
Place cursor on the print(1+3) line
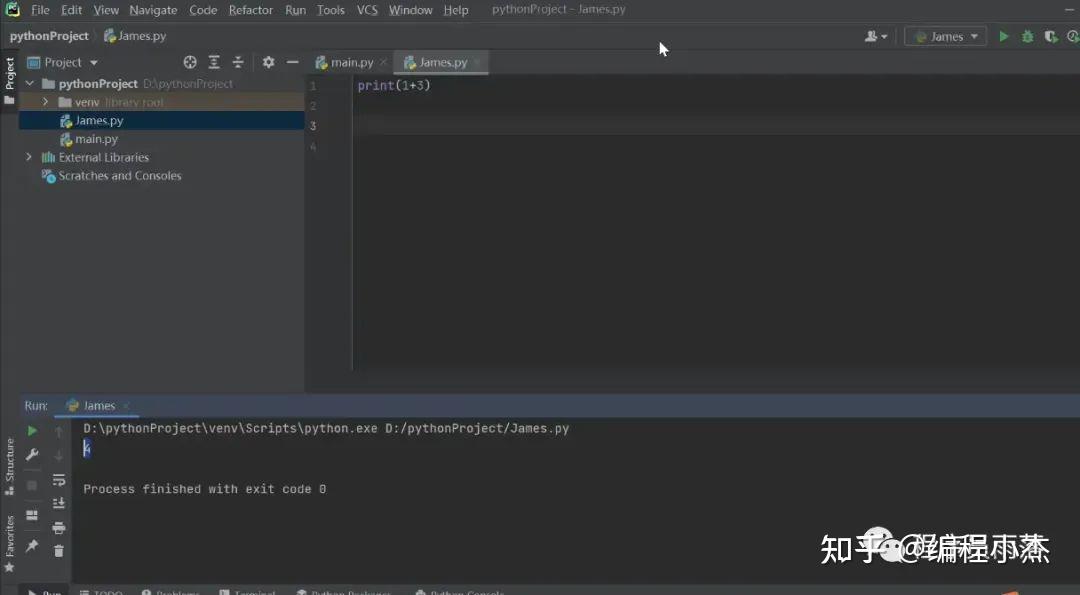click(x=400, y=85)
